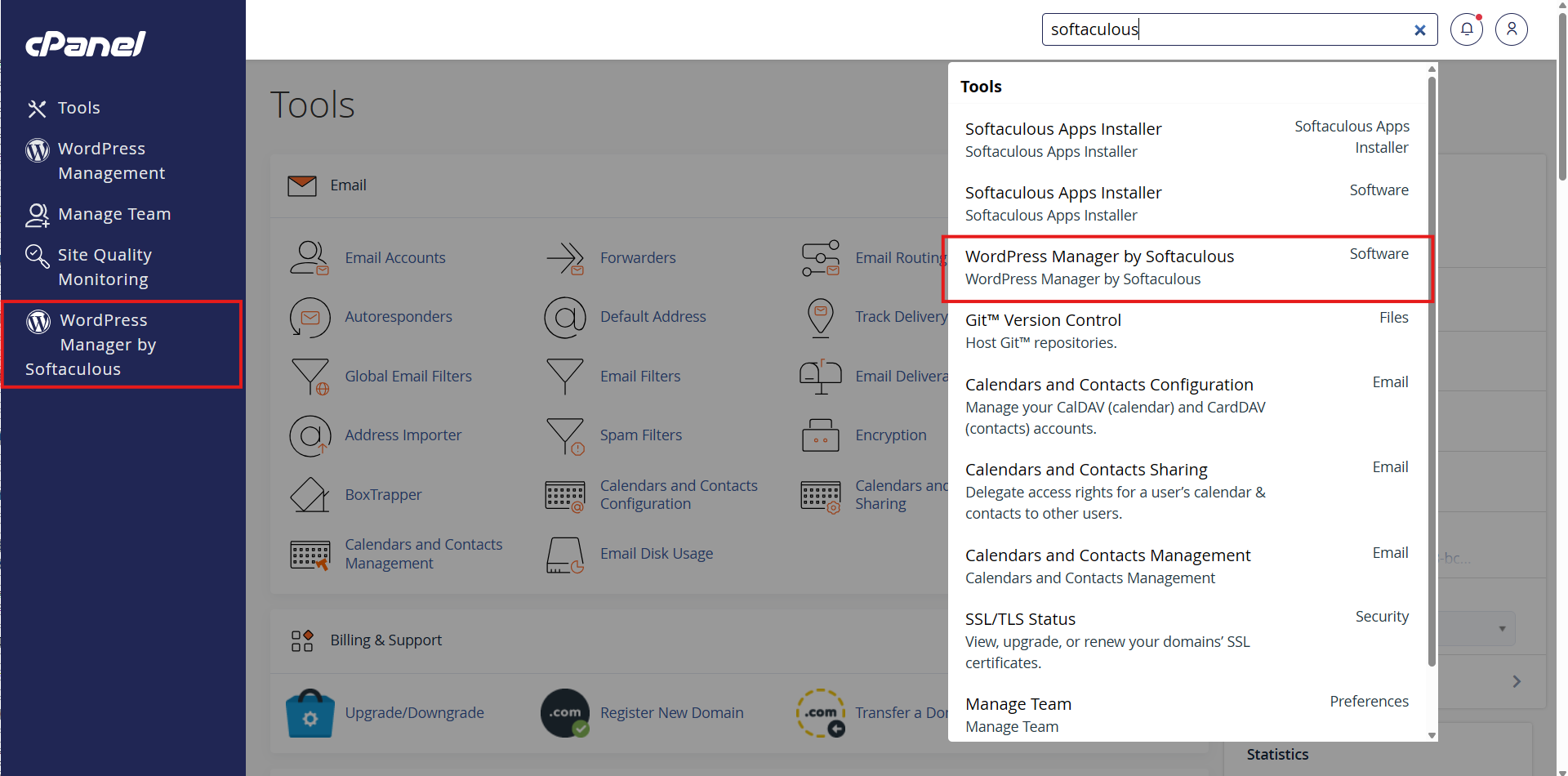The width and height of the screenshot is (1568, 776).
Task: Open the Register New Domain link
Action: 672,713
